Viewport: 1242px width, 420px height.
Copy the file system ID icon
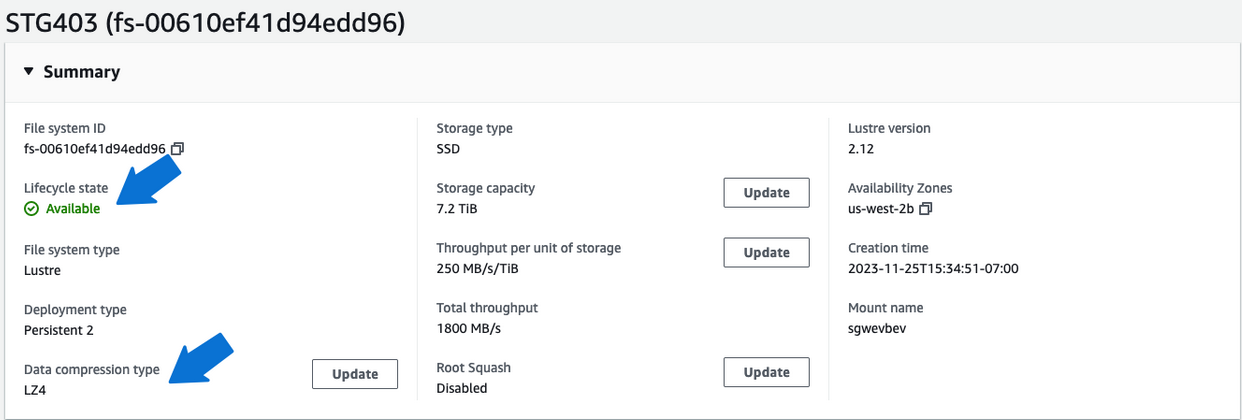pos(178,149)
